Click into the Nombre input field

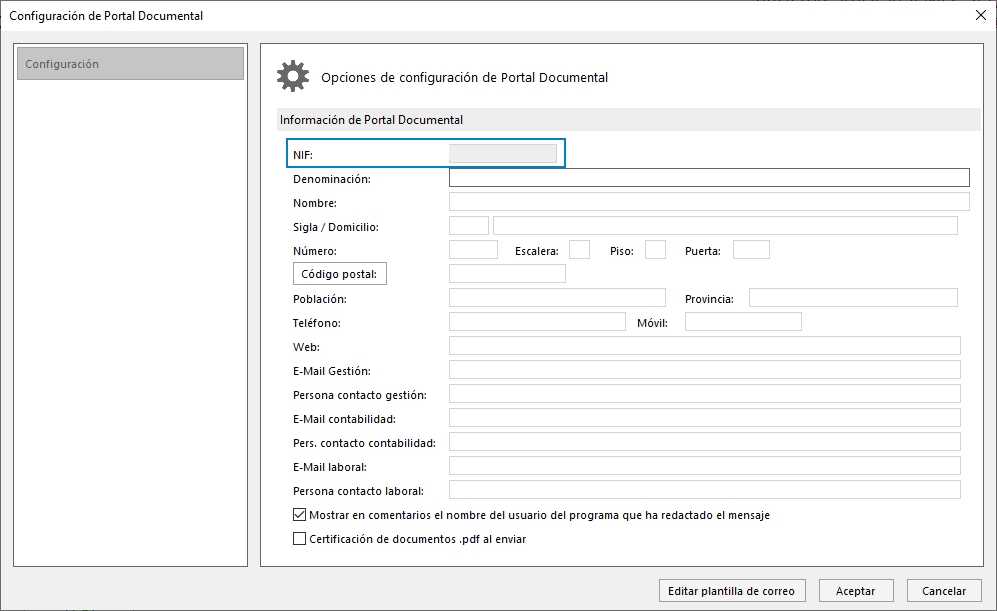point(709,202)
